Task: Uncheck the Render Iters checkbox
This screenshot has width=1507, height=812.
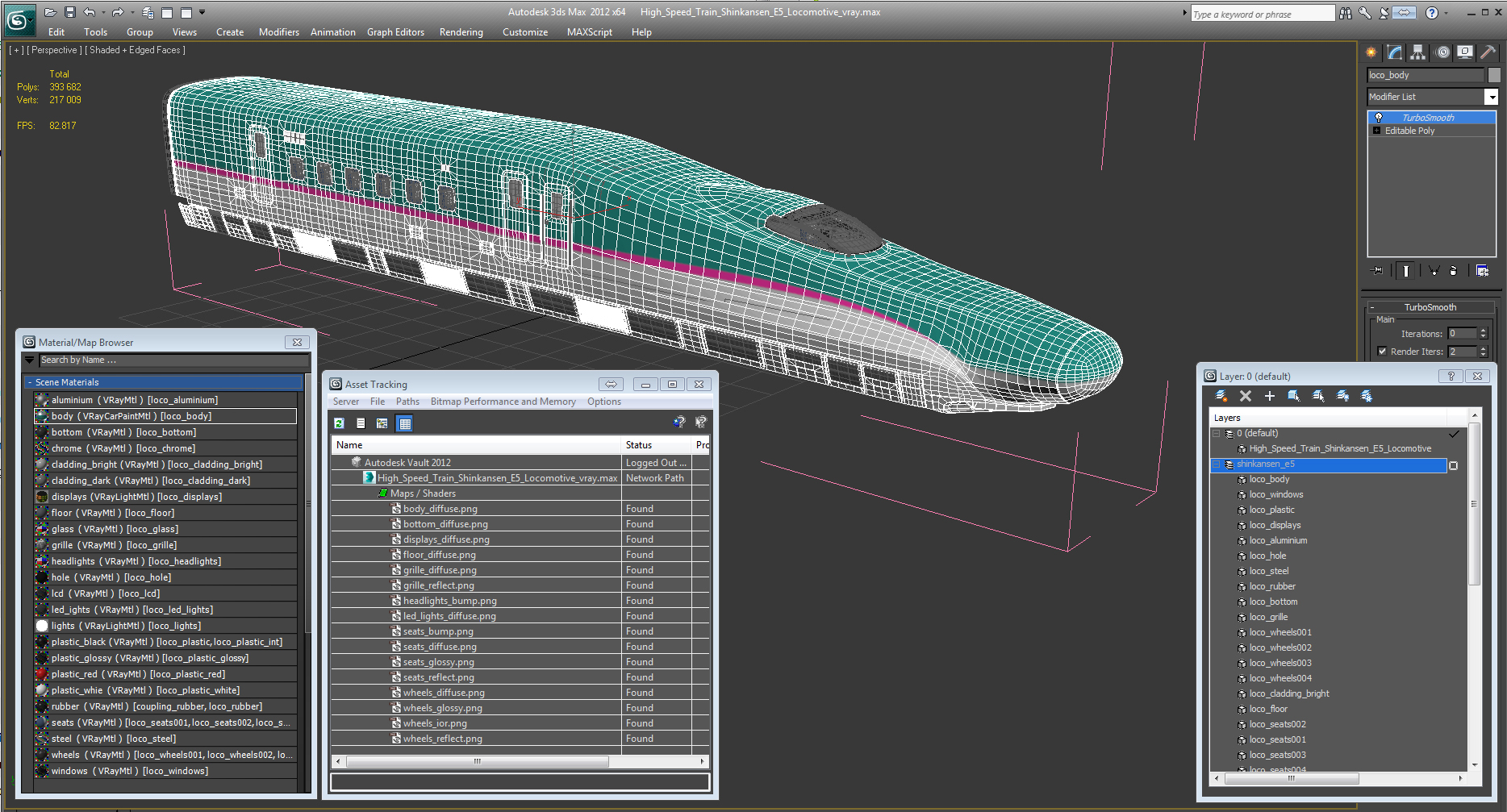Action: [x=1382, y=352]
